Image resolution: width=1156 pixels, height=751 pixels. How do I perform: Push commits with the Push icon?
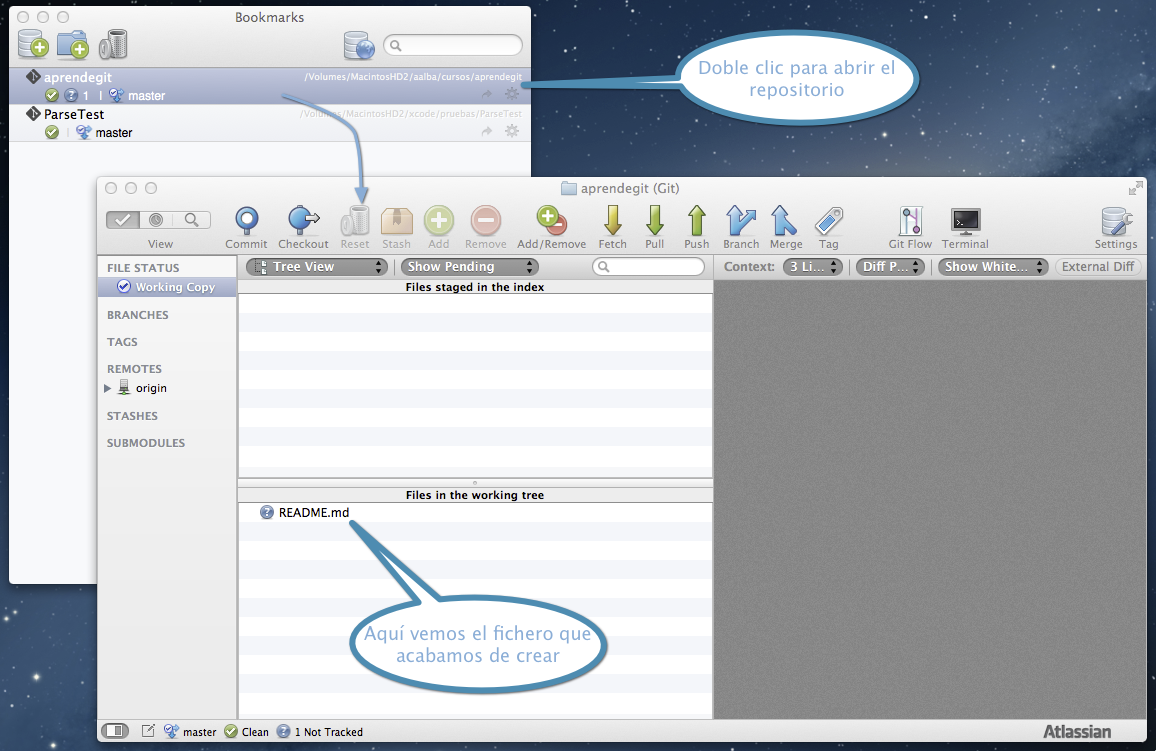point(696,221)
